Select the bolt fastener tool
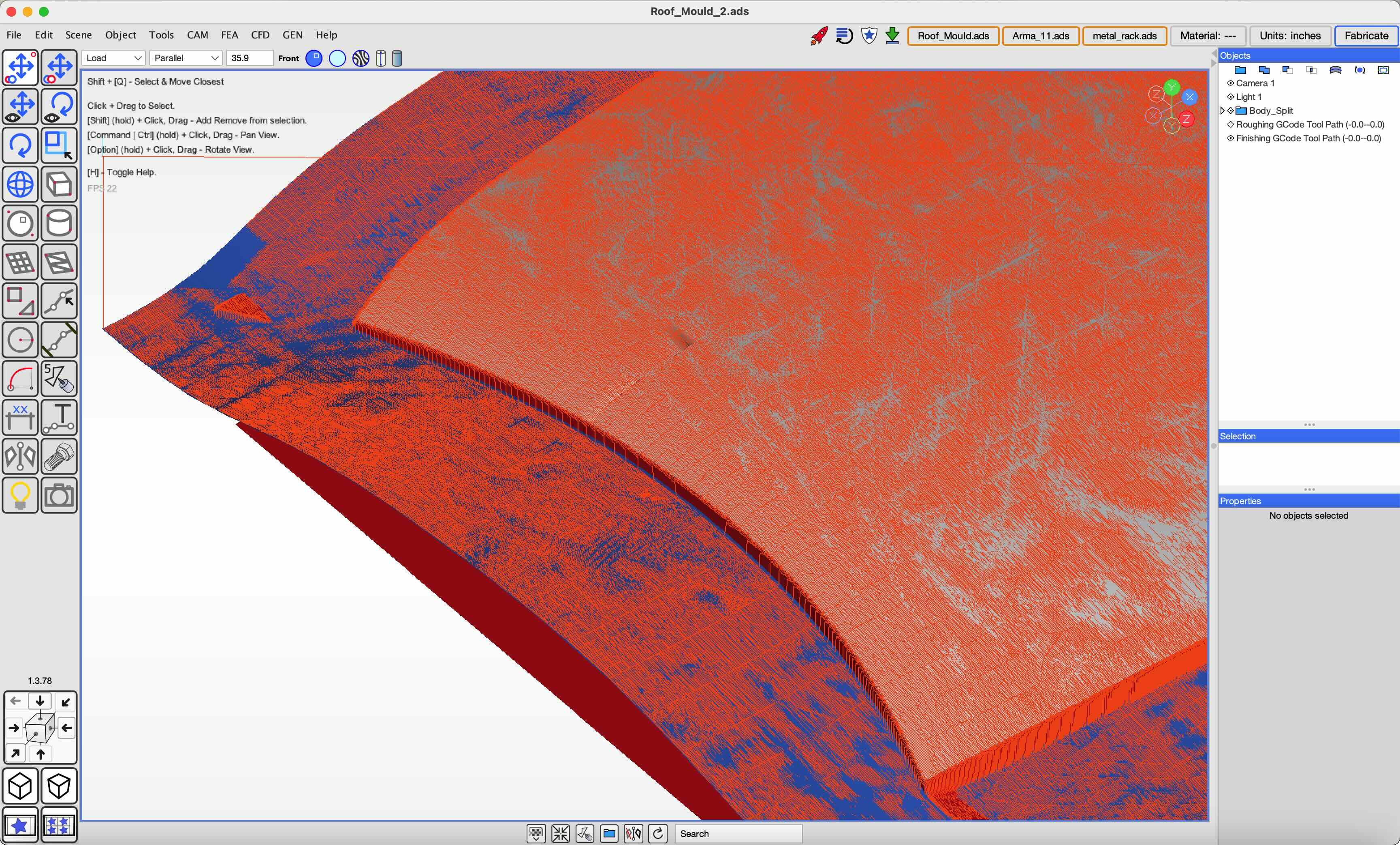 59,456
